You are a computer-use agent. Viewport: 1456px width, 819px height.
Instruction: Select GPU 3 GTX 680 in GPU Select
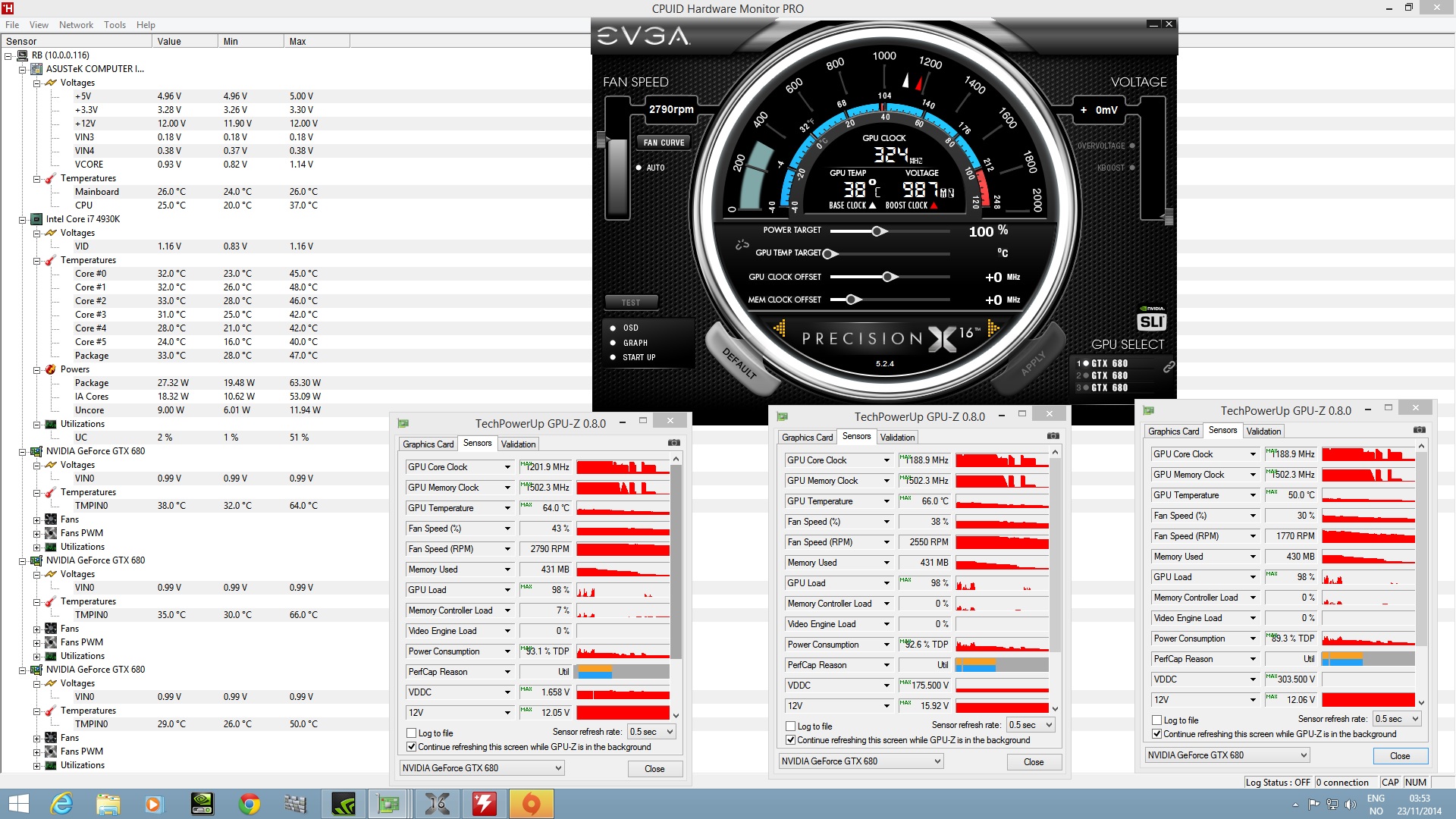[x=1103, y=388]
